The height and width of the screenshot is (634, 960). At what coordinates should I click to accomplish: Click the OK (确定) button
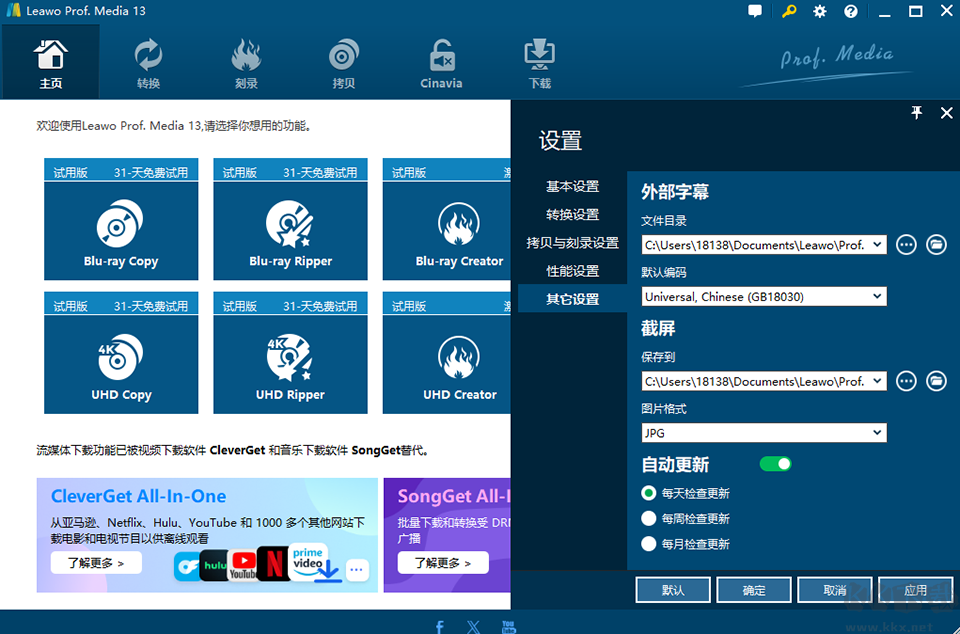(x=754, y=590)
